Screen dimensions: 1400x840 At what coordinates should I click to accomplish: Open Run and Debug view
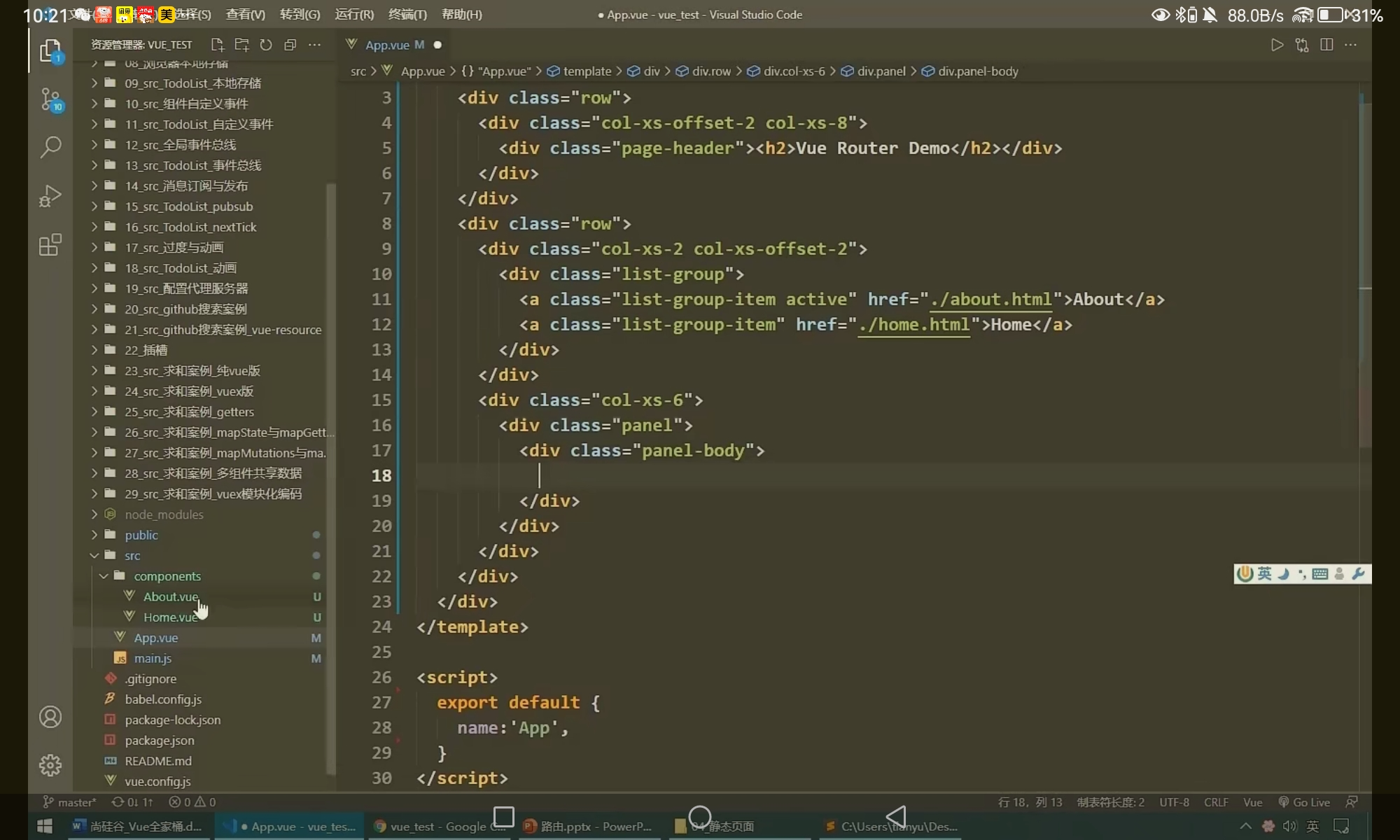(x=50, y=196)
